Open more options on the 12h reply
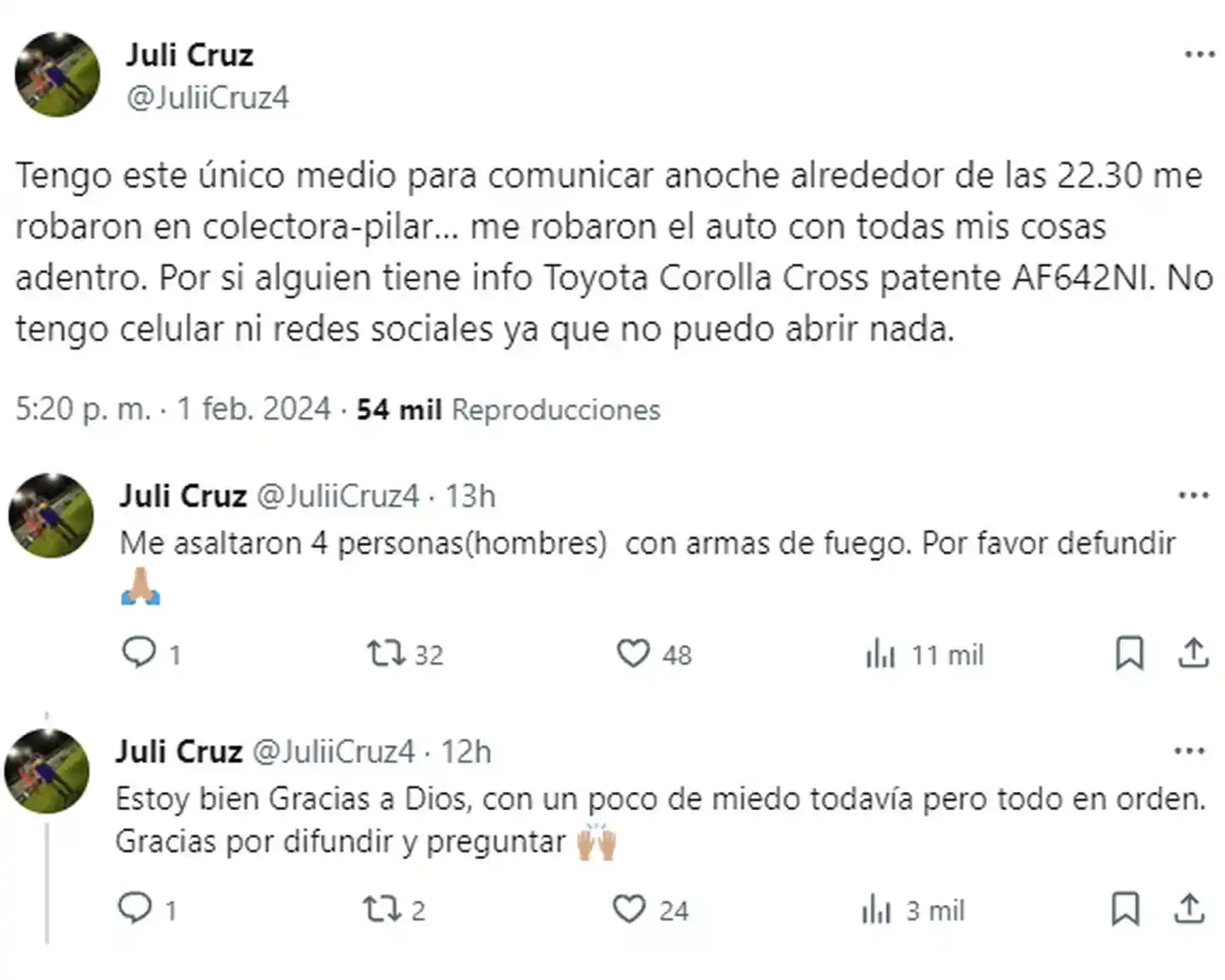 point(1189,751)
